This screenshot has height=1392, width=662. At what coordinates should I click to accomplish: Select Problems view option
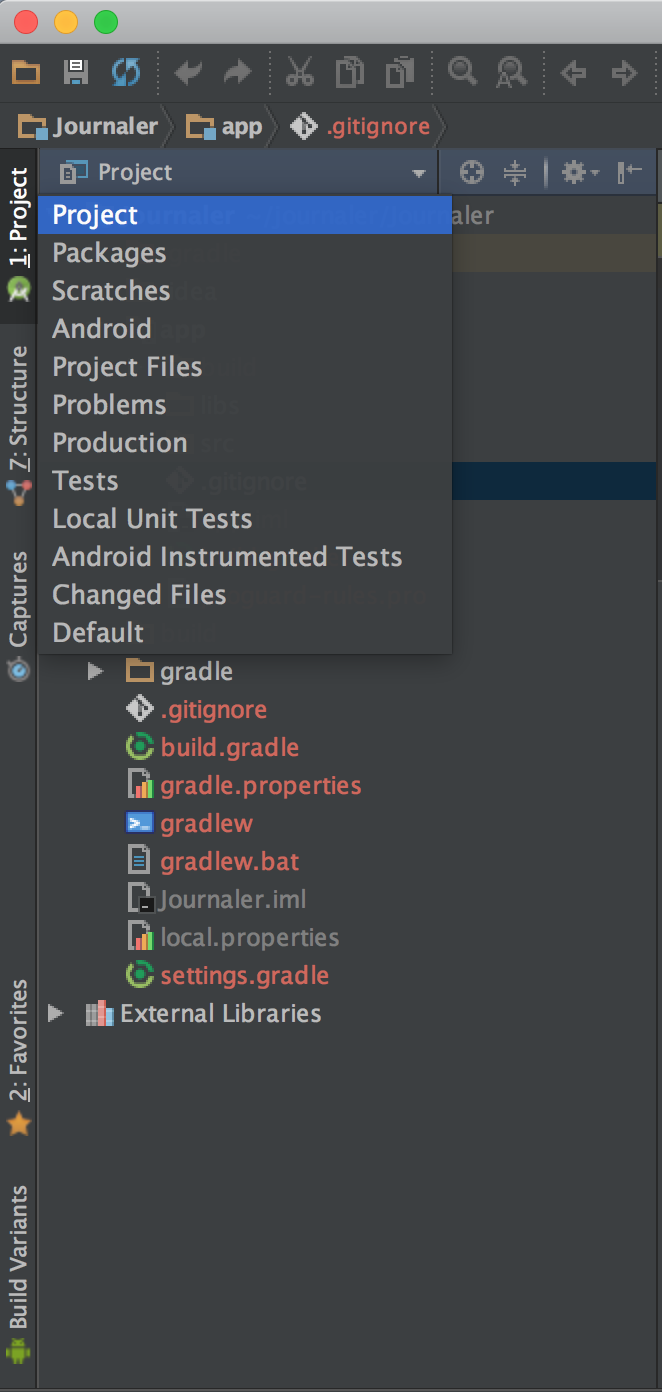click(x=245, y=405)
